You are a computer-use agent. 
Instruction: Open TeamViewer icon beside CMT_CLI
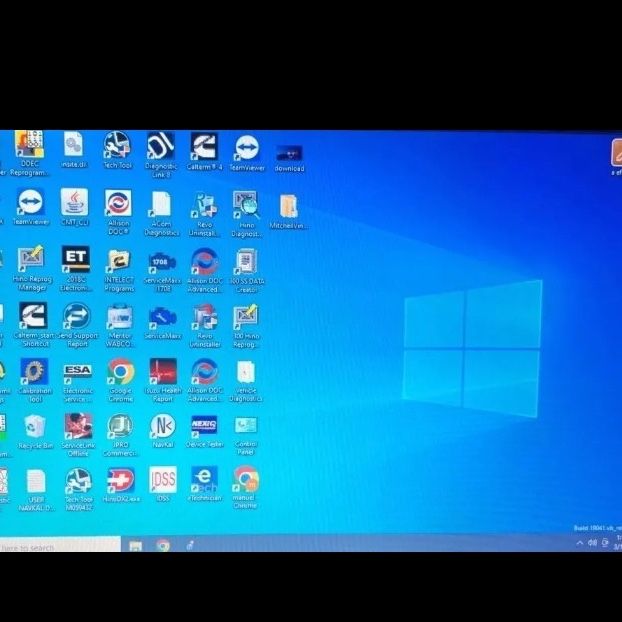click(31, 207)
